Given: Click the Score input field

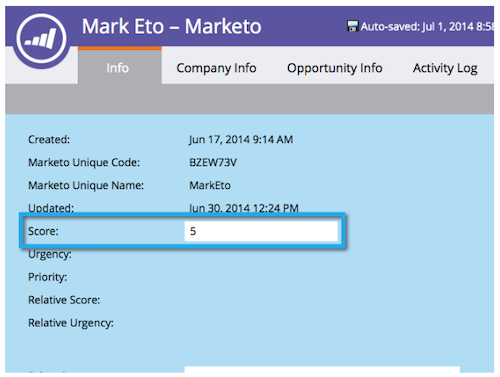Looking at the screenshot, I should pos(261,231).
